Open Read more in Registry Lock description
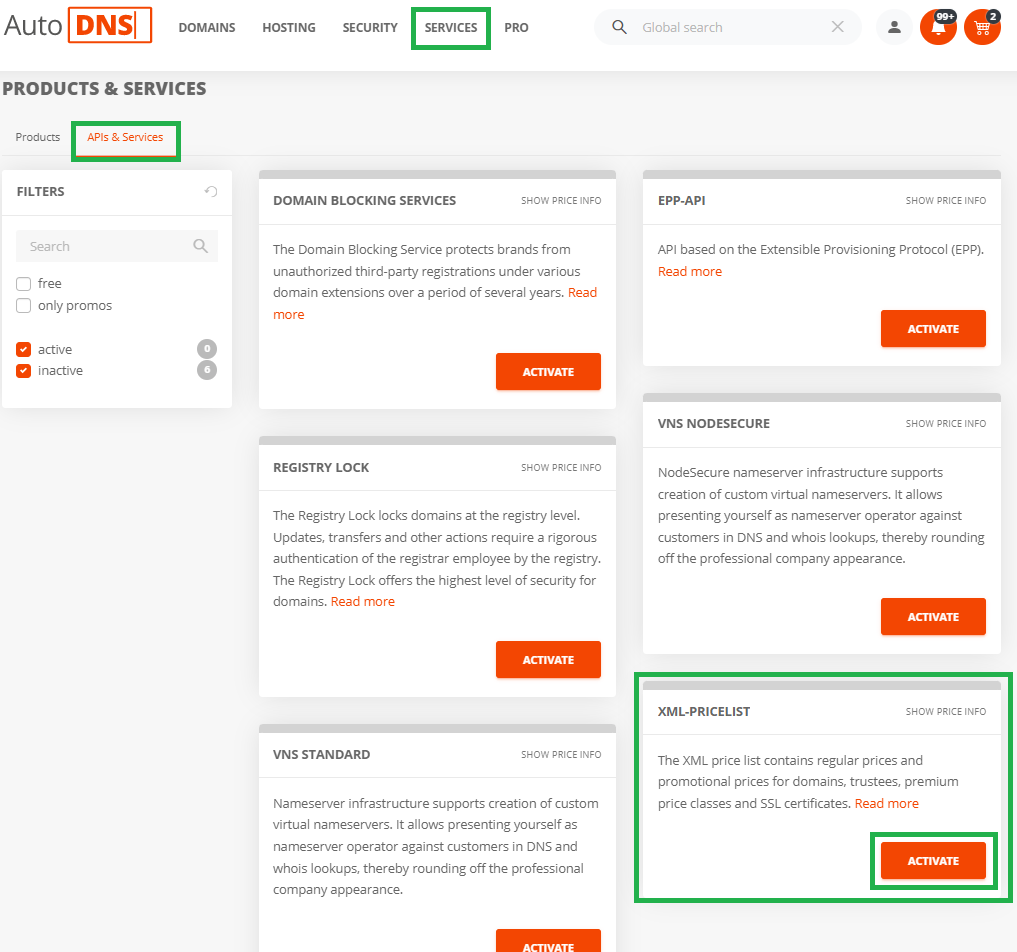The width and height of the screenshot is (1017, 952). pos(363,602)
